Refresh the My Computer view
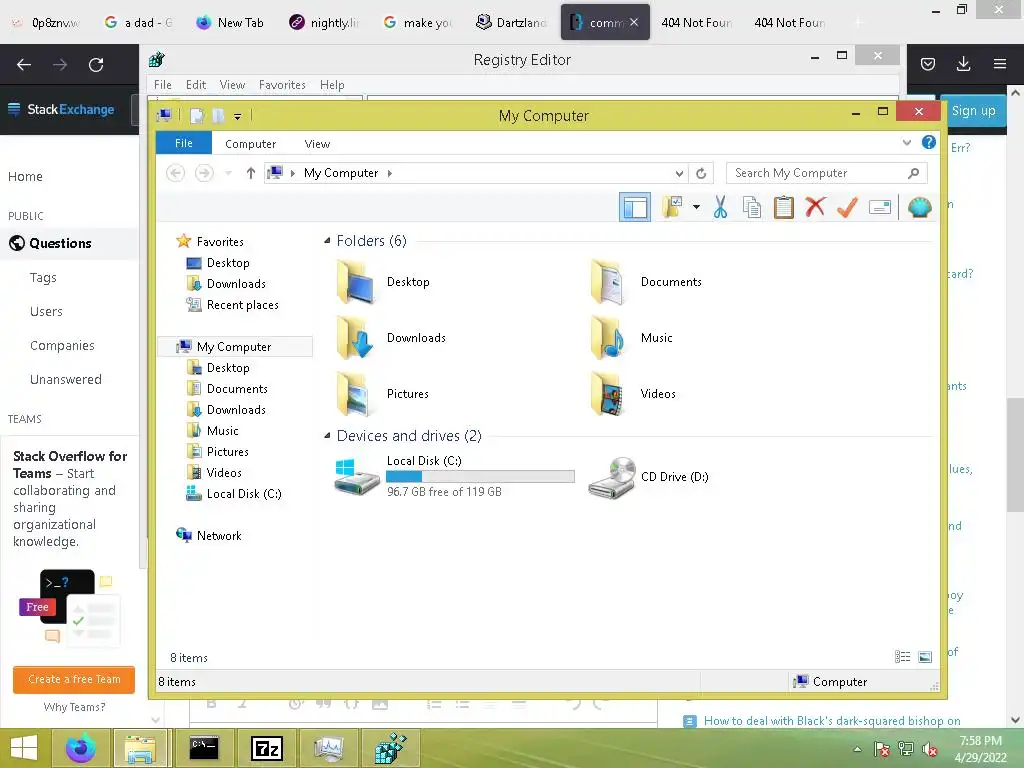 pyautogui.click(x=701, y=173)
